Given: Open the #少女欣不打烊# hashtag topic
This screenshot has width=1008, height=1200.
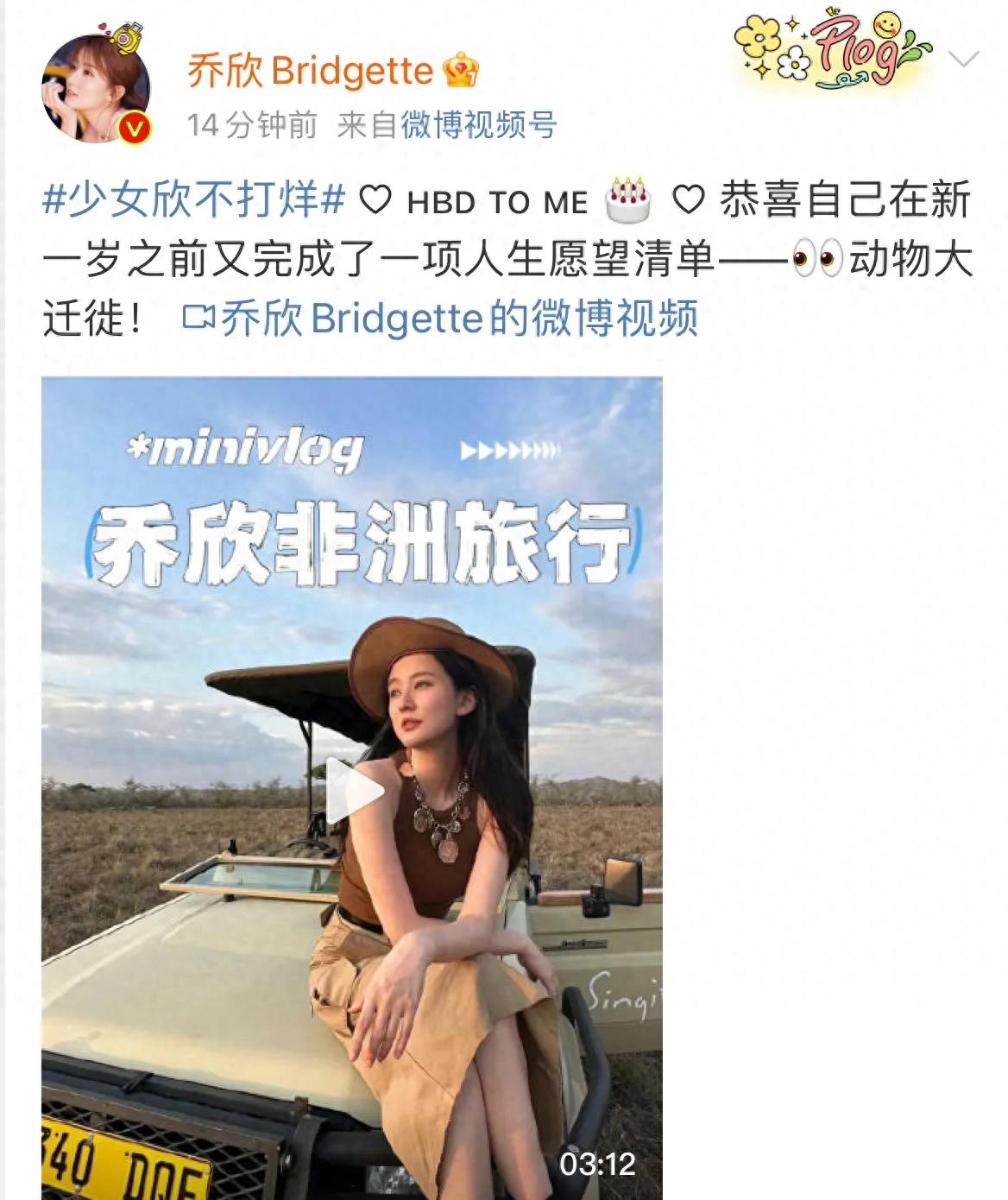Looking at the screenshot, I should [194, 200].
